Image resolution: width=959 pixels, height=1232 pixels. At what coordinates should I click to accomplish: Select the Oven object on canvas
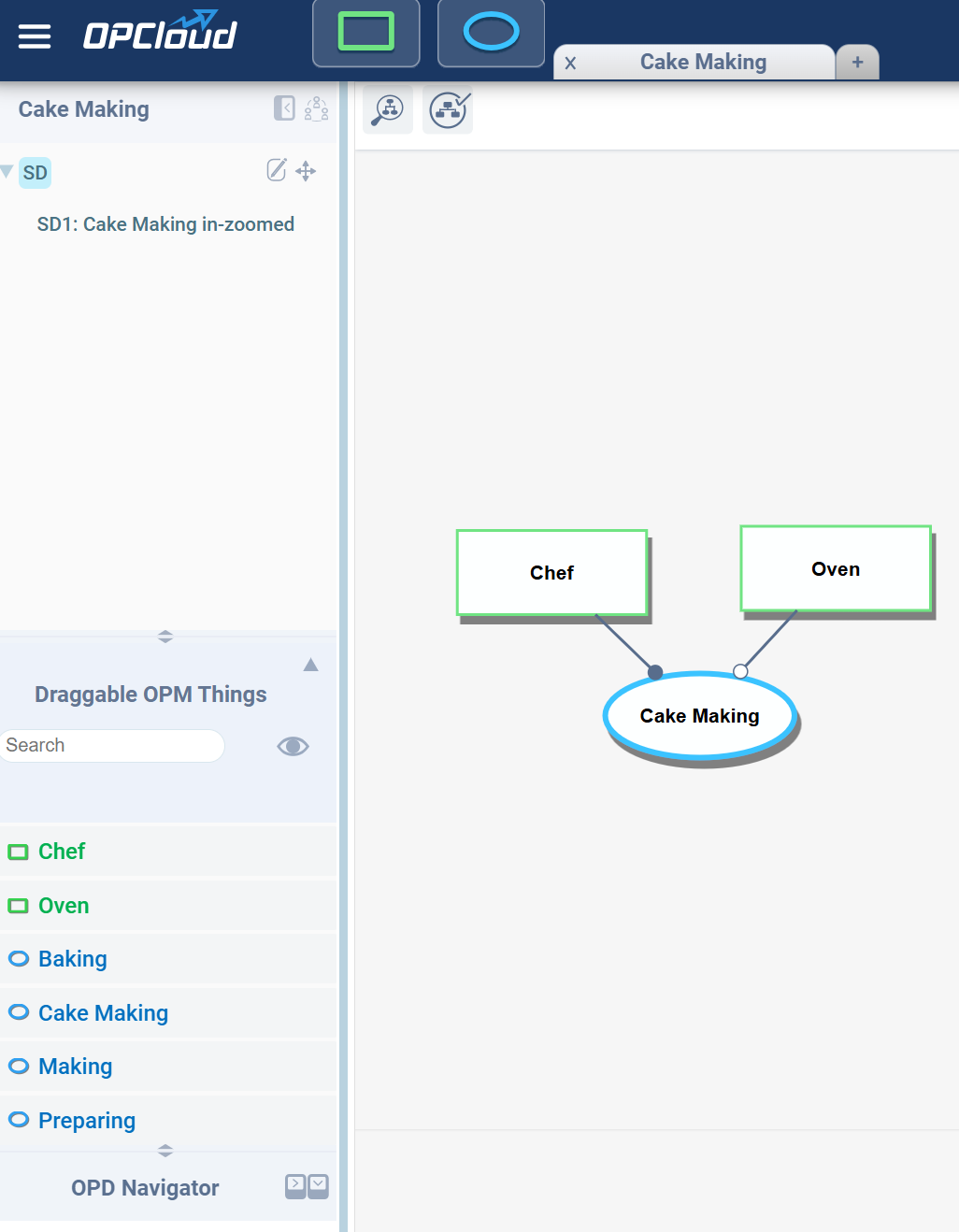836,569
